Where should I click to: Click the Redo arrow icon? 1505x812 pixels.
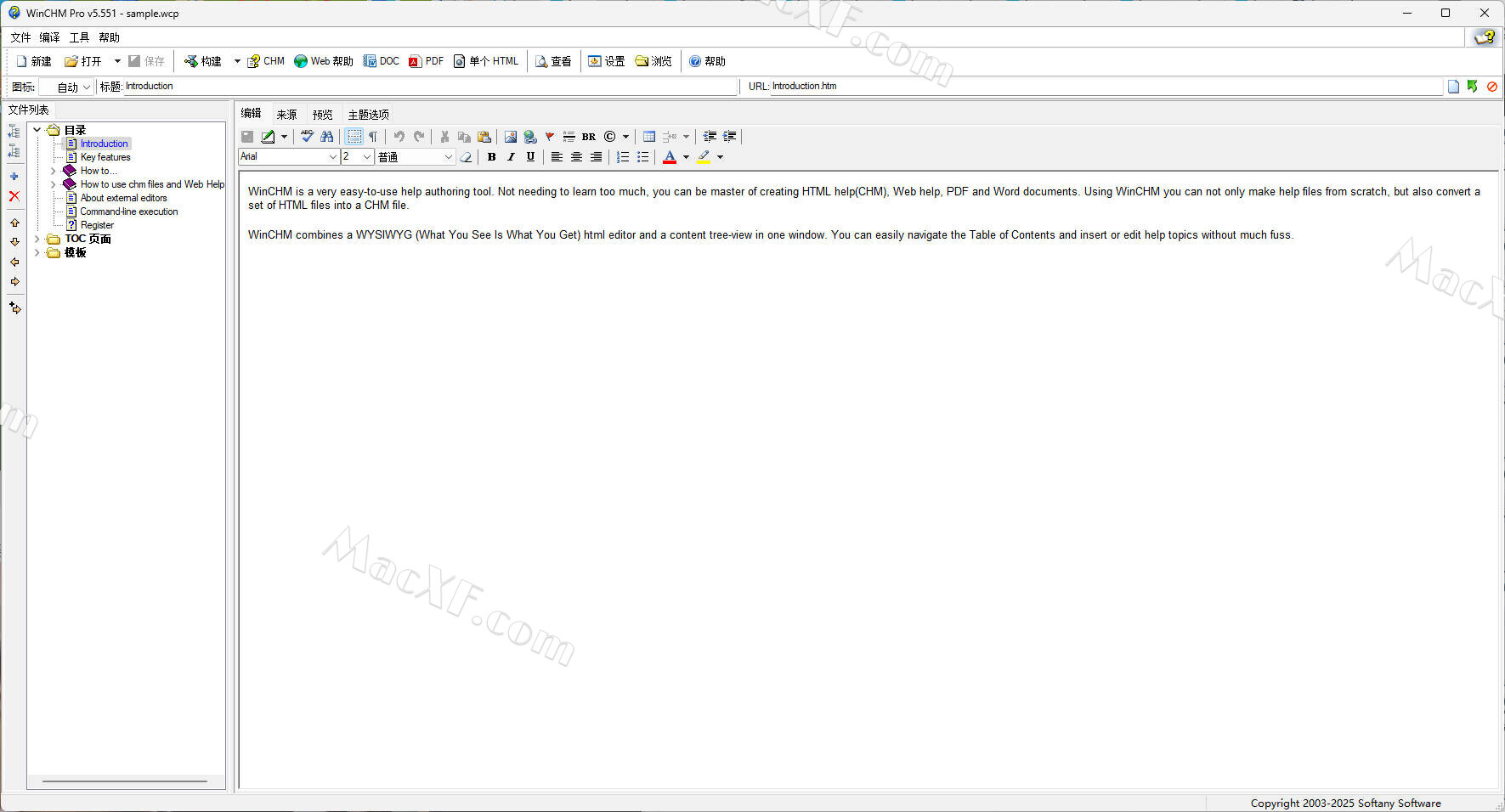[x=419, y=137]
